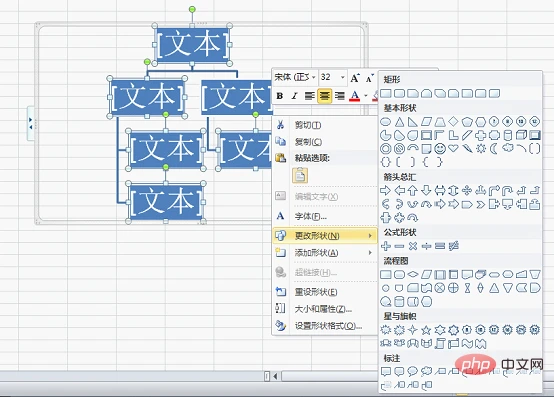Select the Horizontal Scroll shape

click(453, 343)
